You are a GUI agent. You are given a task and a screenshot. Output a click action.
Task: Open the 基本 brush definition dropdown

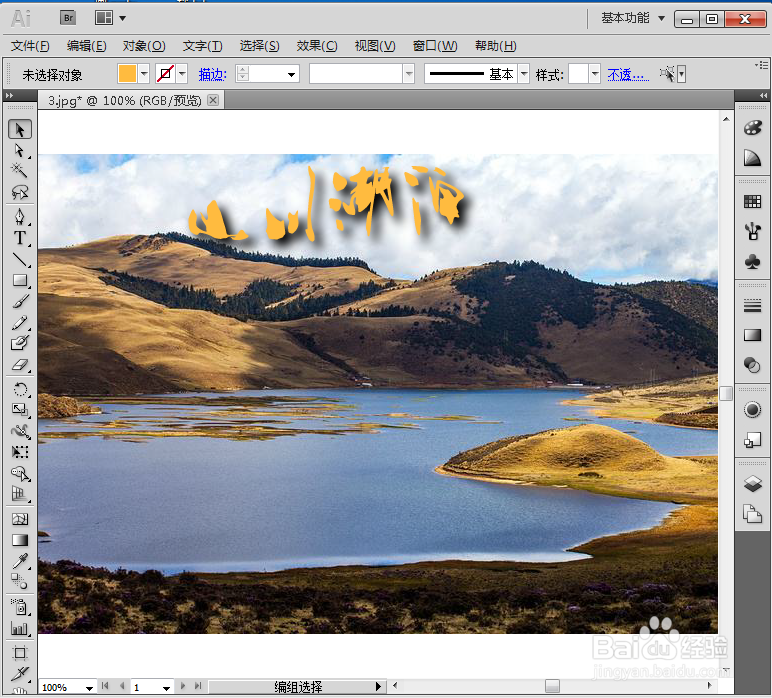524,74
